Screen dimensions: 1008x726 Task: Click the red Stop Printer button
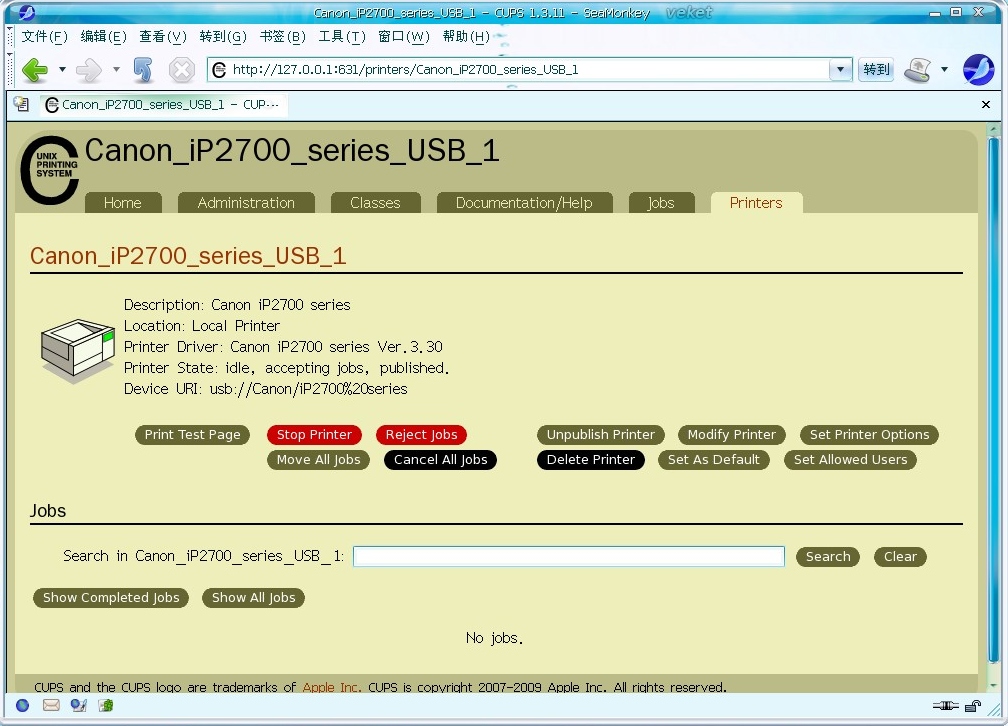point(314,435)
